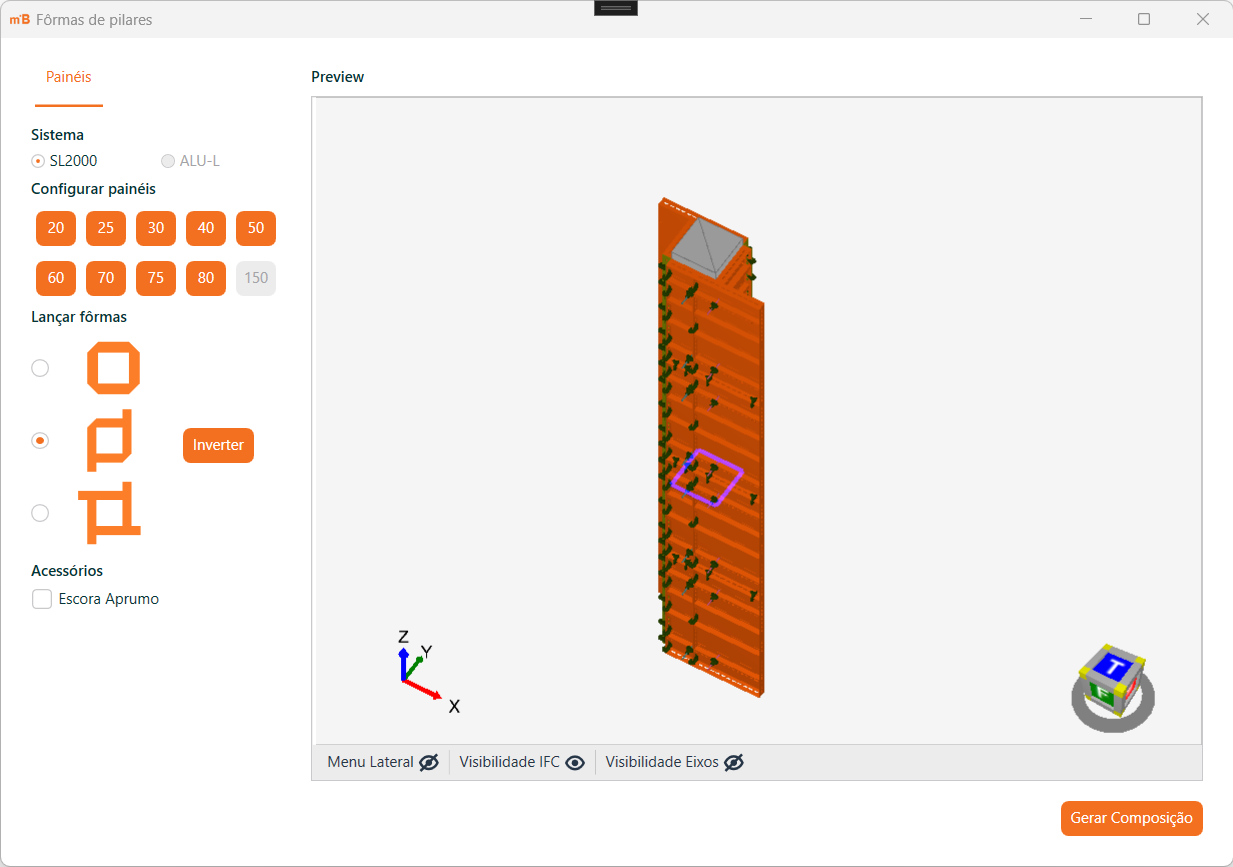Toggle Visibilidade Eixos eye icon
The height and width of the screenshot is (867, 1233).
(734, 762)
